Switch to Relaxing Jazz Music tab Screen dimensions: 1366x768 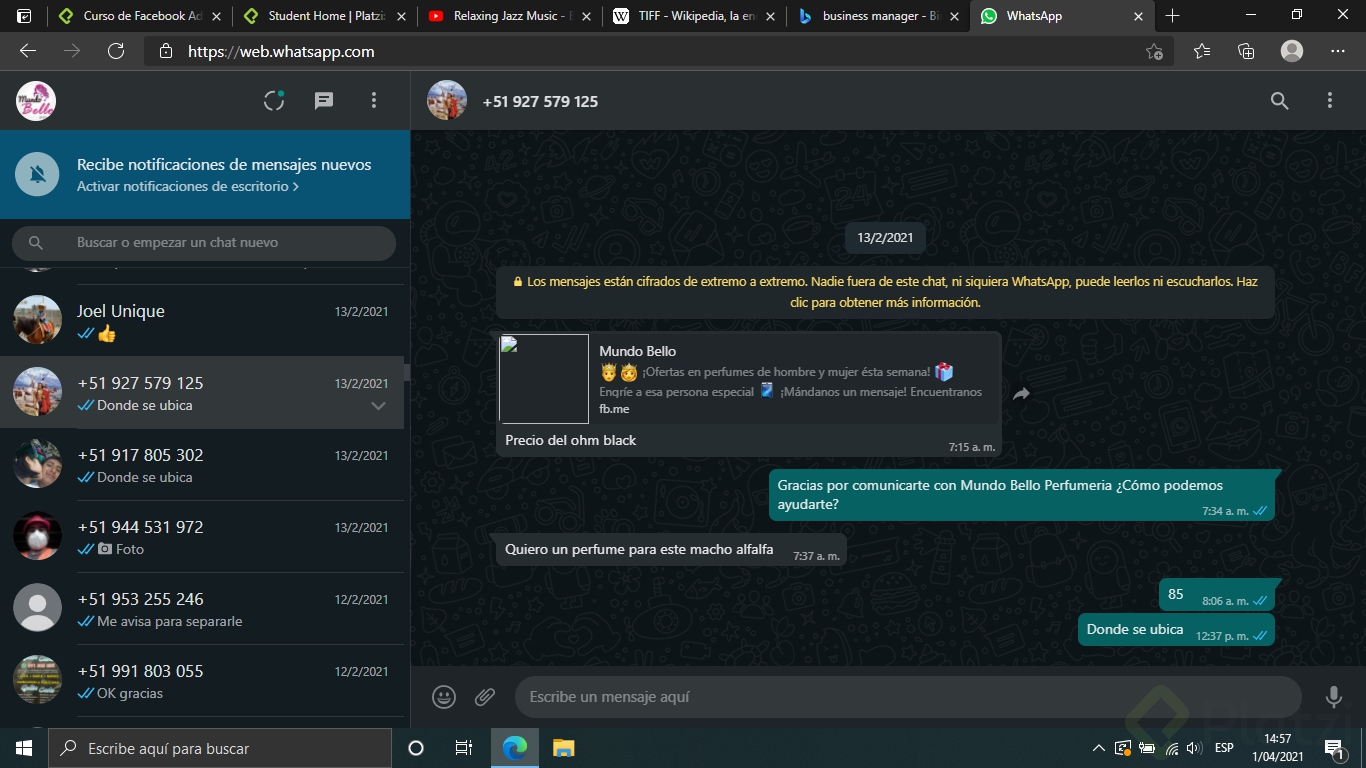tap(510, 16)
